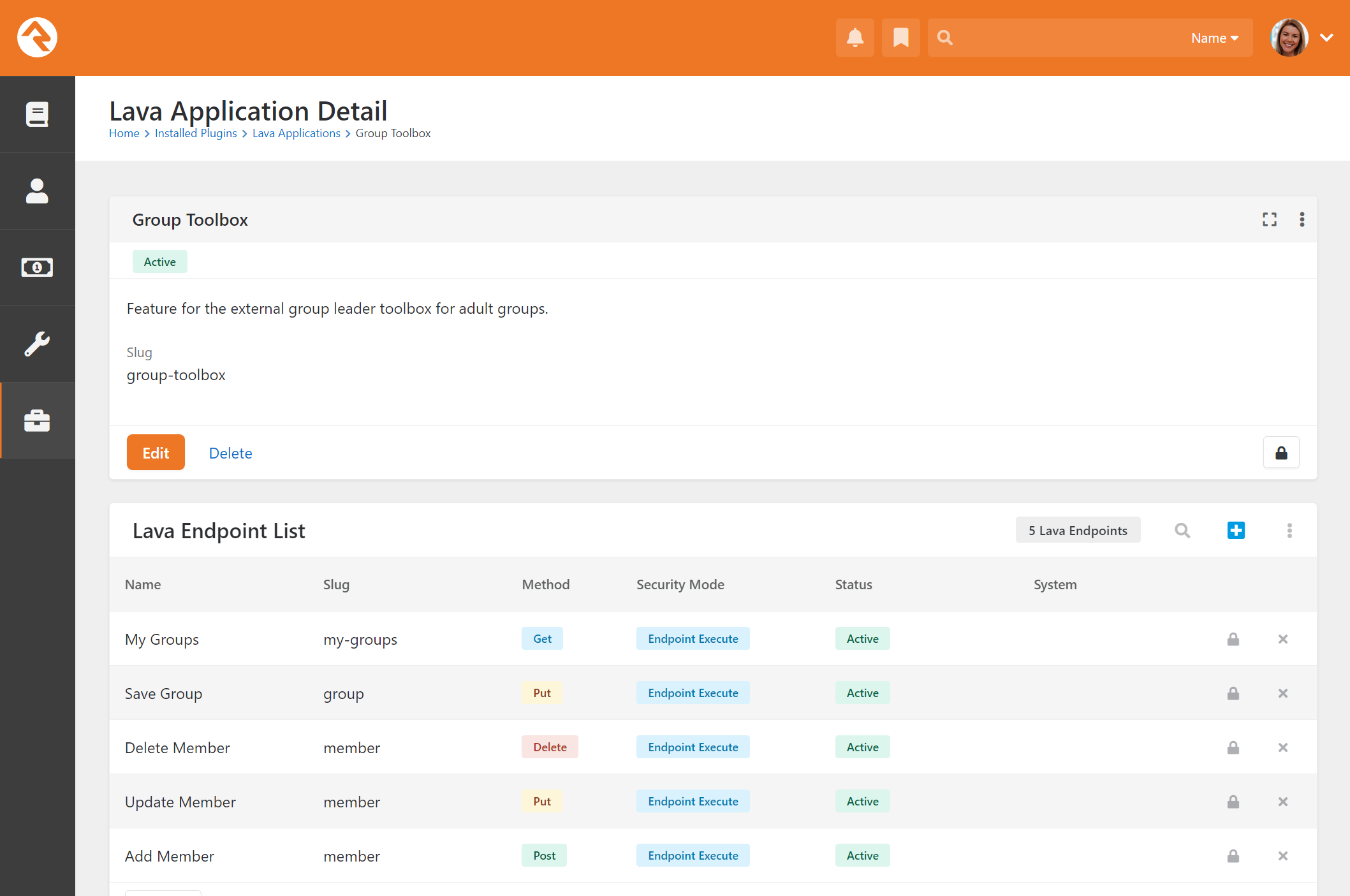Click the Delete method badge

pos(550,747)
